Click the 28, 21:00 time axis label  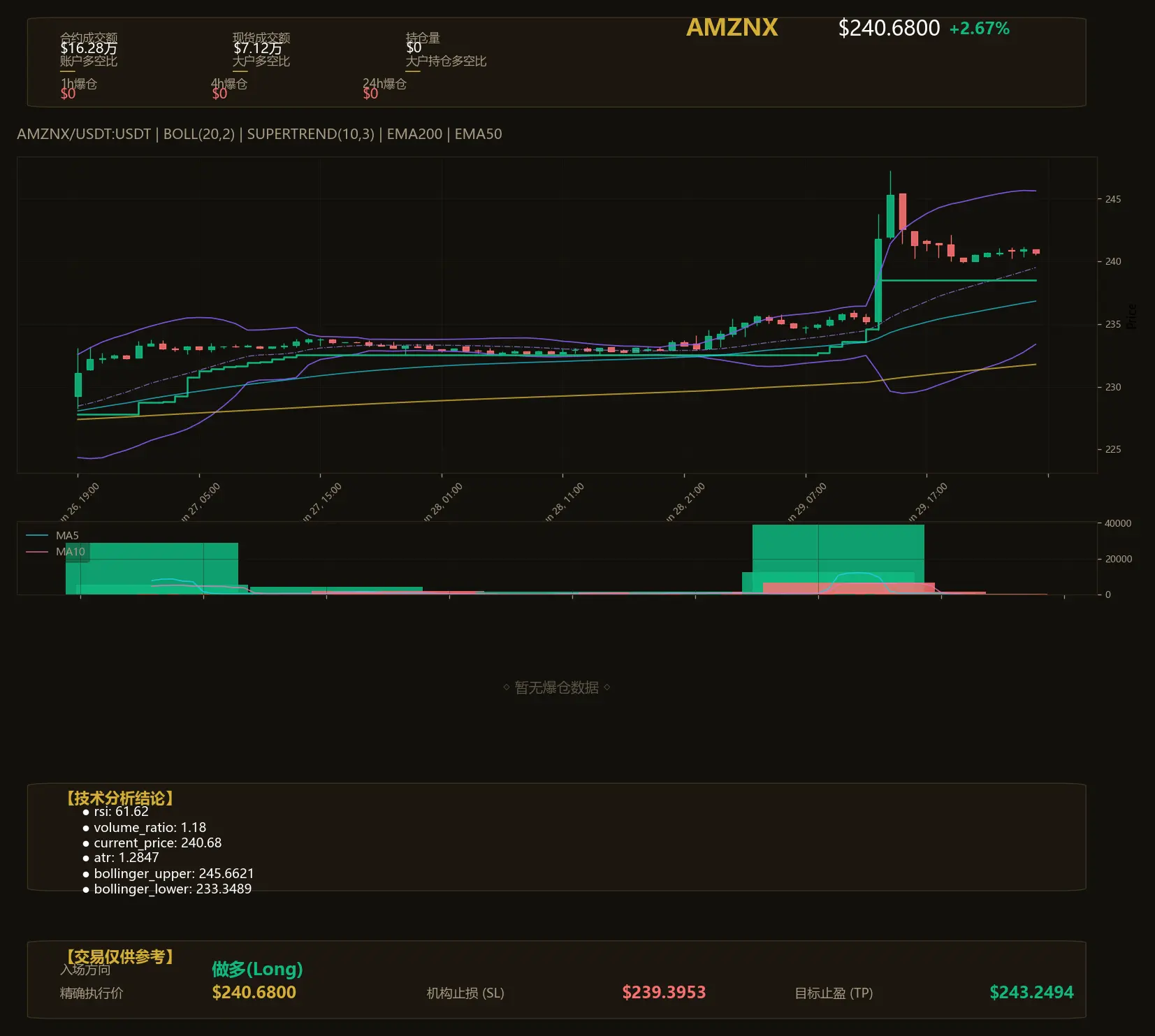(685, 502)
